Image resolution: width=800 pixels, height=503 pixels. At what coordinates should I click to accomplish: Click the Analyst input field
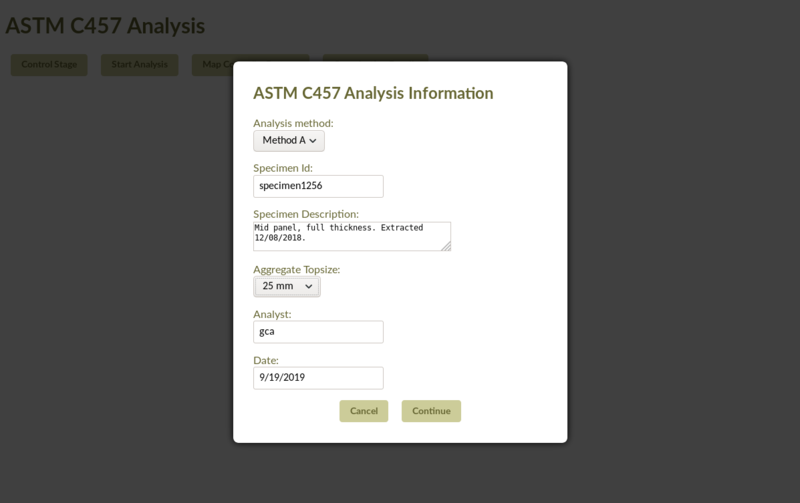coord(318,332)
